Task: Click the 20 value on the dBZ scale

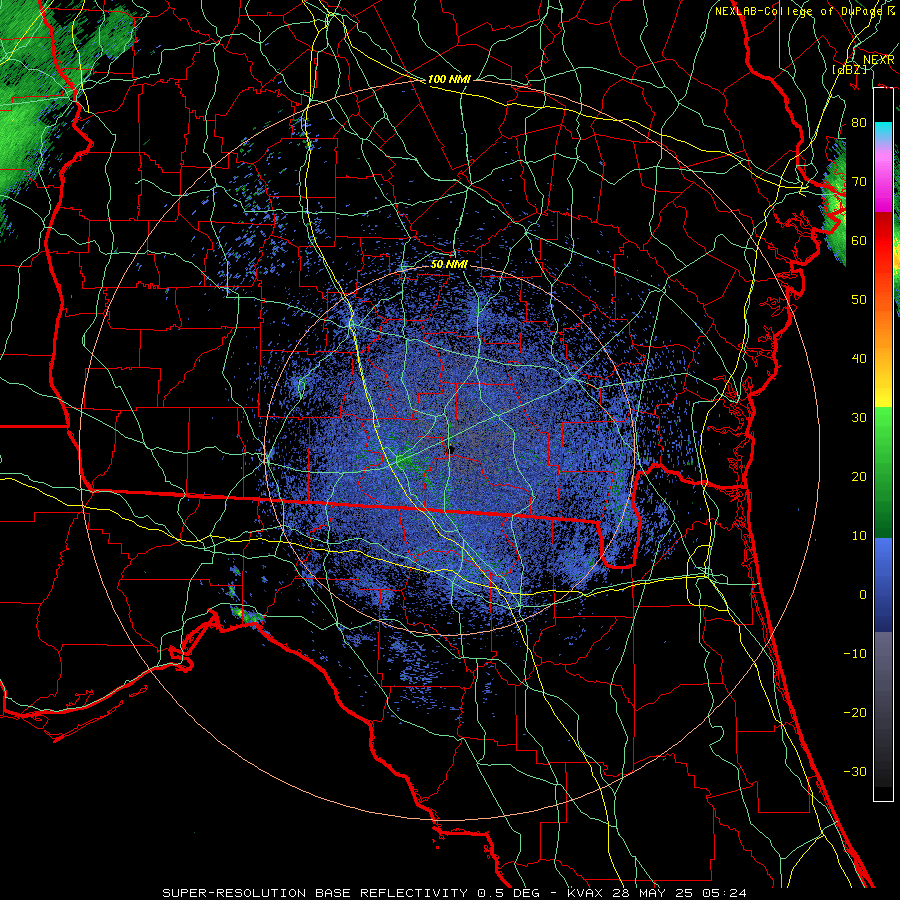Action: pos(859,476)
